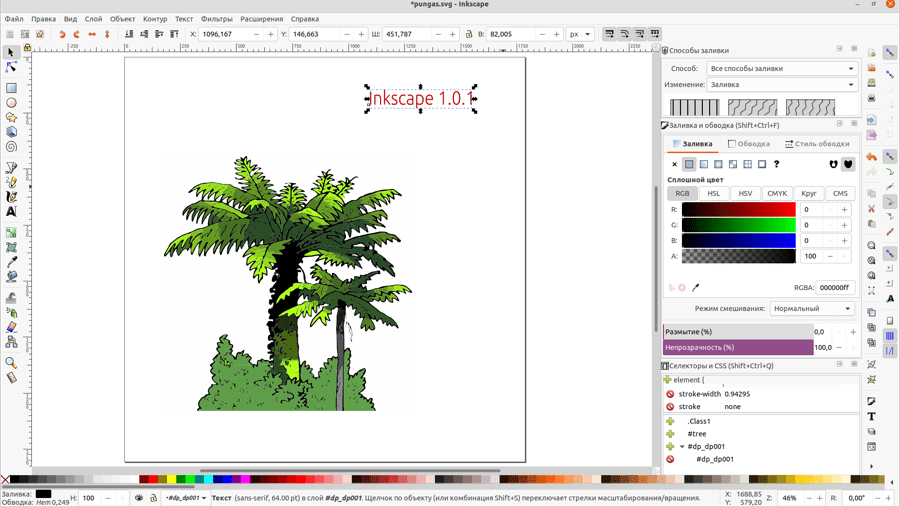Select the Pencil freehand tool

click(11, 182)
